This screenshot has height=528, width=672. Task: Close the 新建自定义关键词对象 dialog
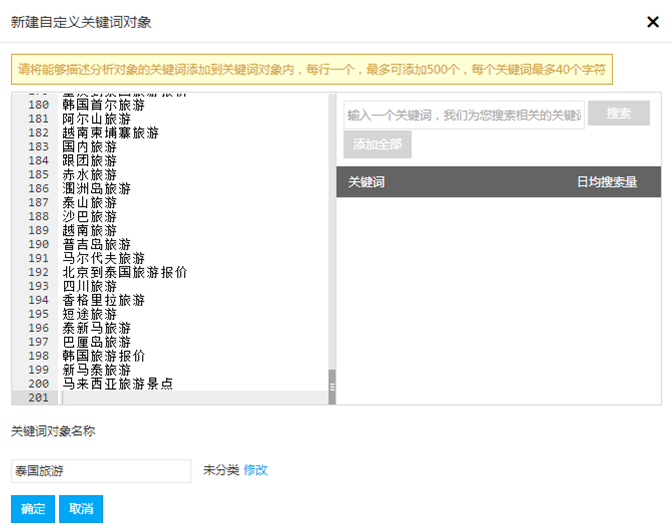tap(653, 21)
